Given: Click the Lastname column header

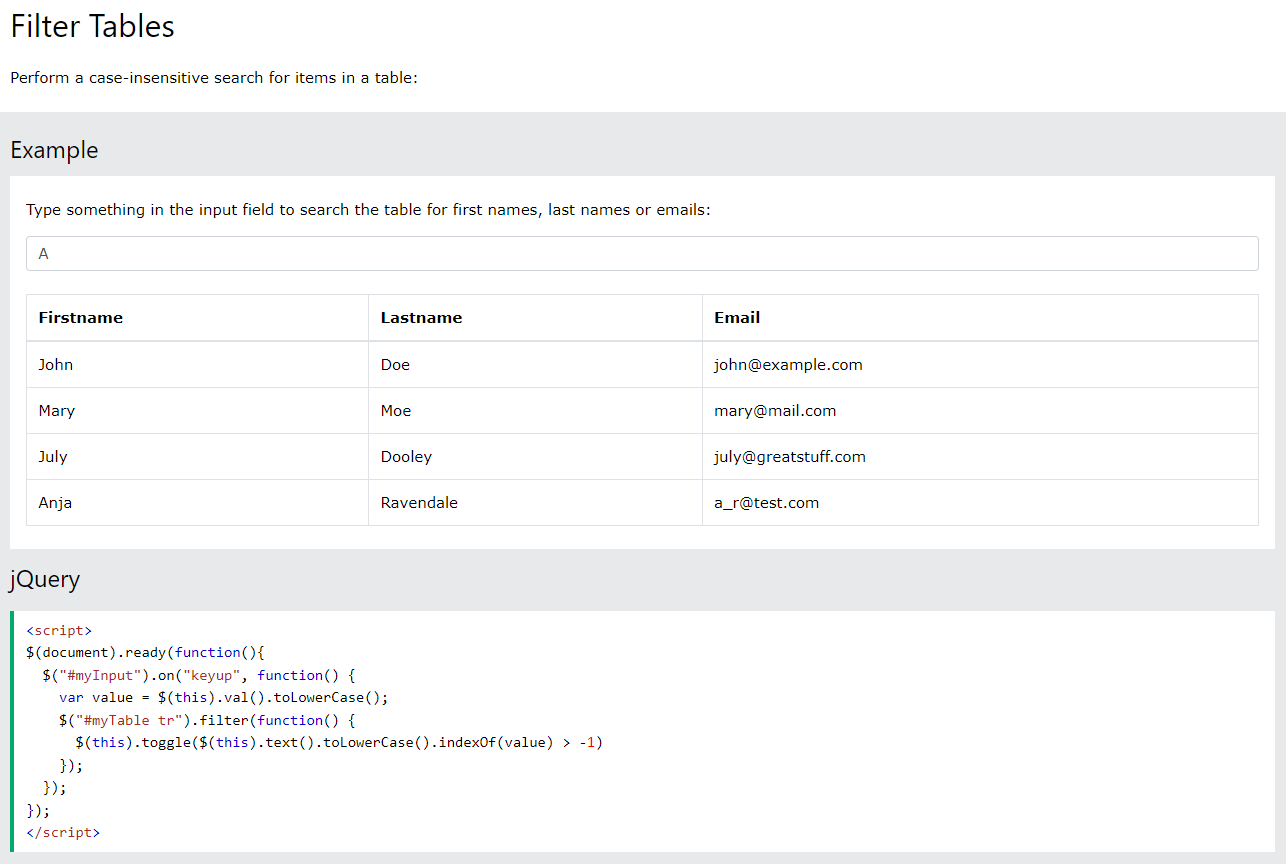Looking at the screenshot, I should click(x=535, y=318).
